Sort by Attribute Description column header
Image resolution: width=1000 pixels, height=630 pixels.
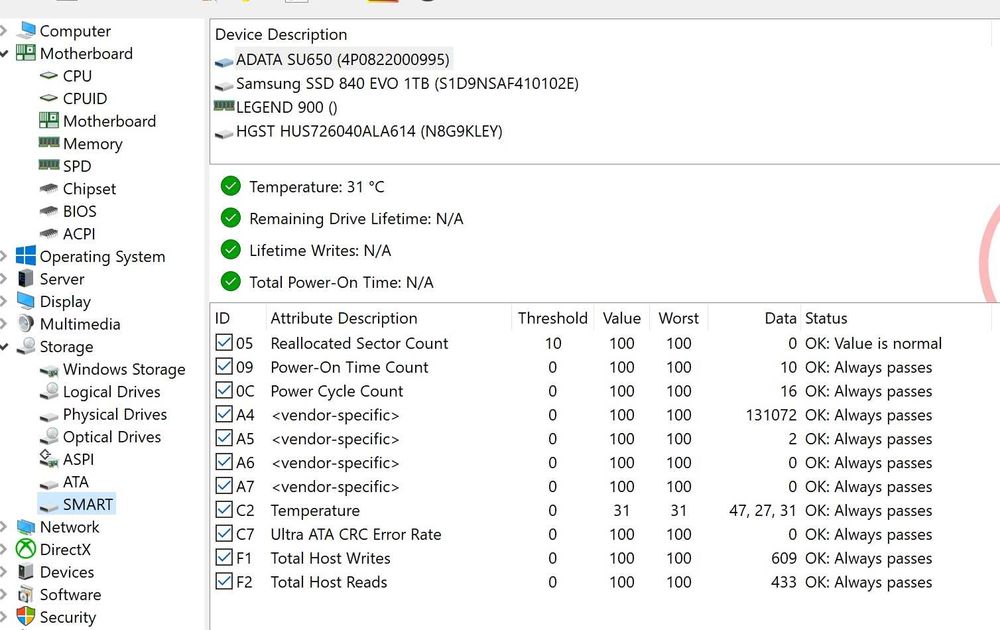tap(388, 318)
